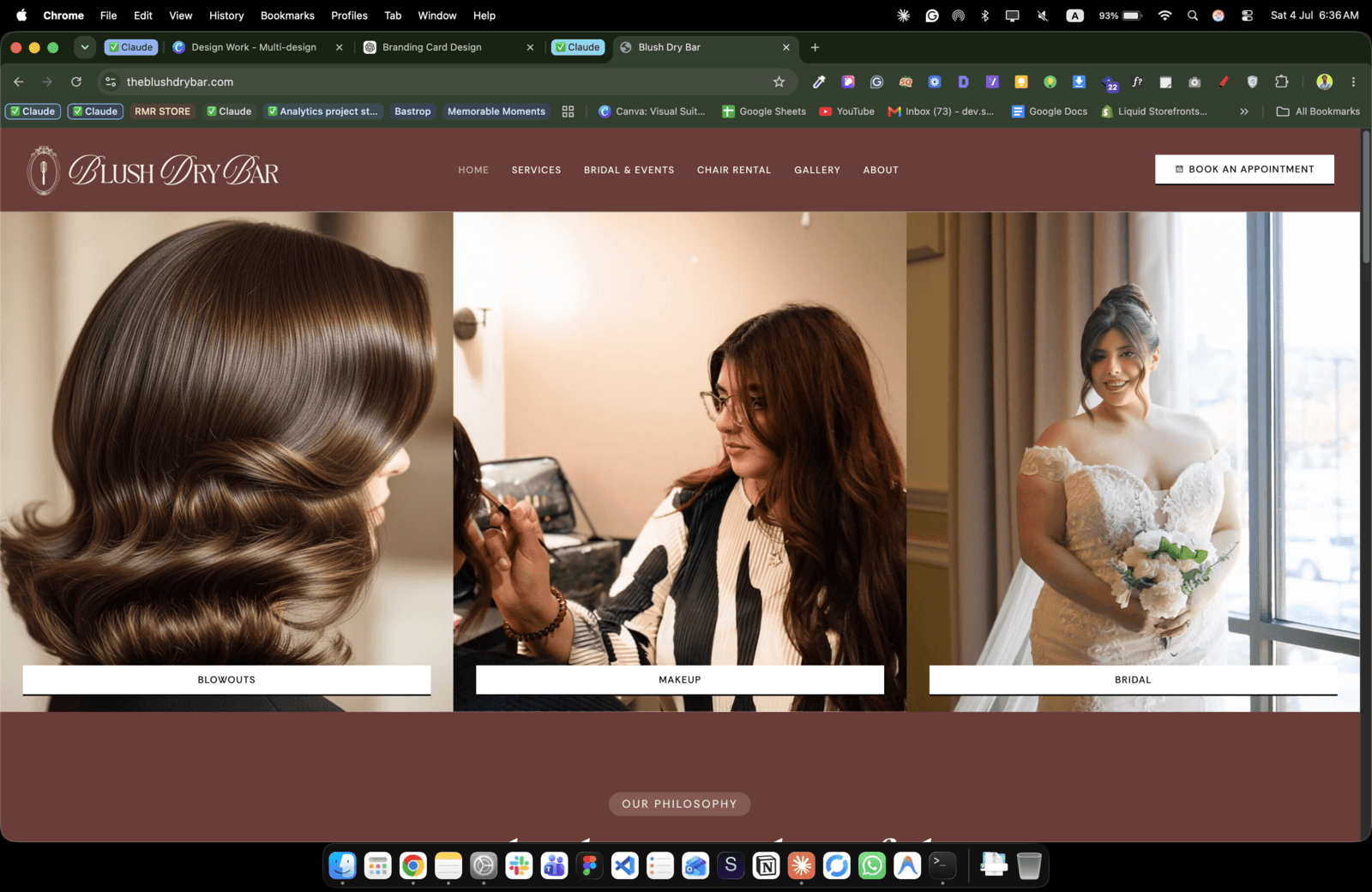Switch to the Design Work - Multi-design tab
This screenshot has width=1372, height=892.
(254, 47)
